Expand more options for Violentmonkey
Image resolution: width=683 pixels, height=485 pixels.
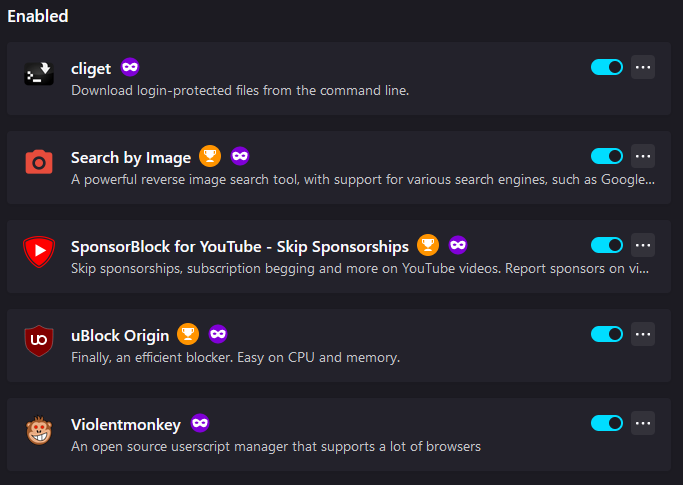tap(643, 423)
